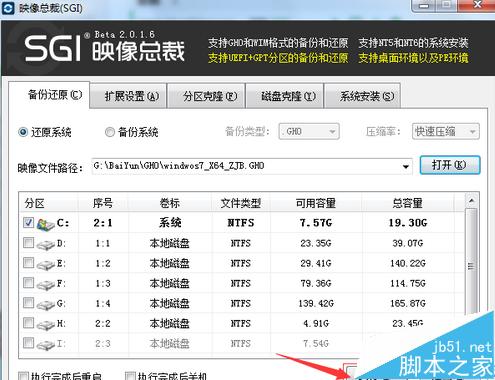Switch to the 备份还原(C) tab
Viewport: 495px width, 380px height.
(49, 95)
